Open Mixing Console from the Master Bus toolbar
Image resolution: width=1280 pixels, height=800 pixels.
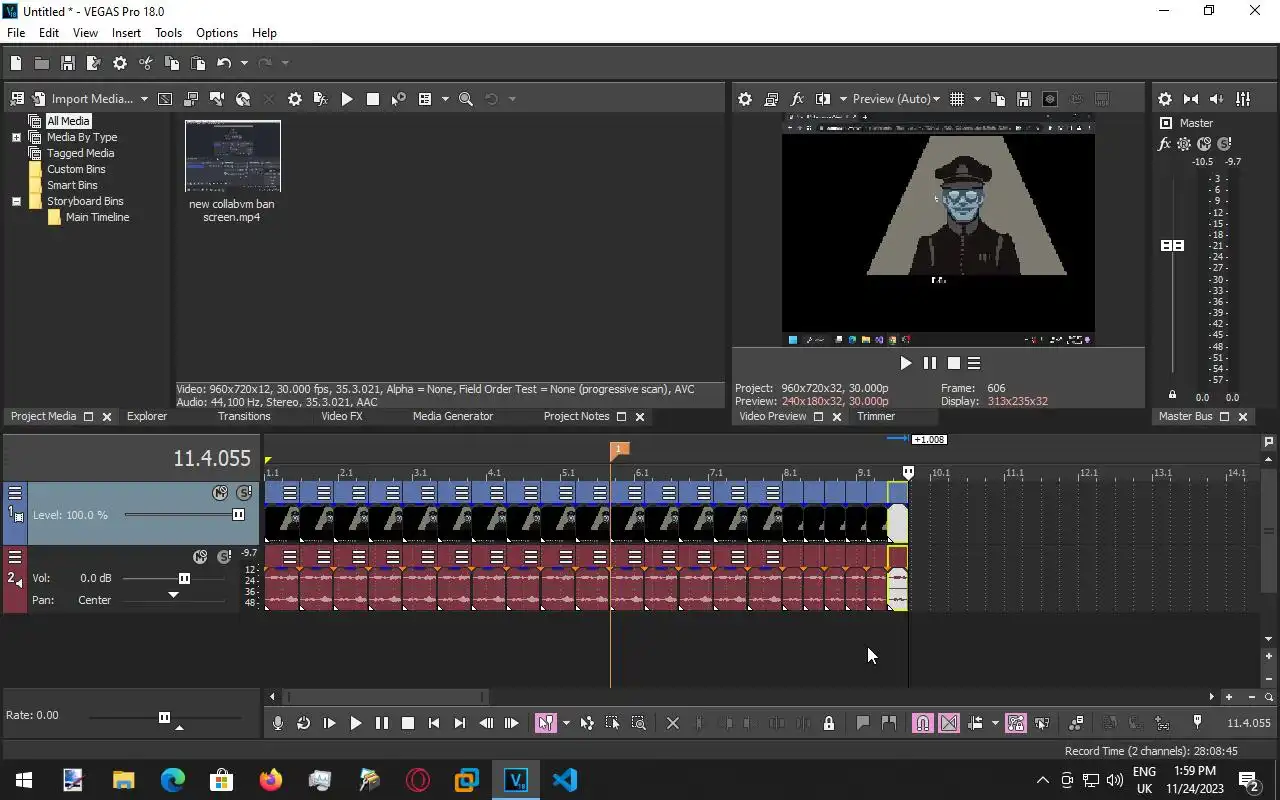(x=1243, y=99)
